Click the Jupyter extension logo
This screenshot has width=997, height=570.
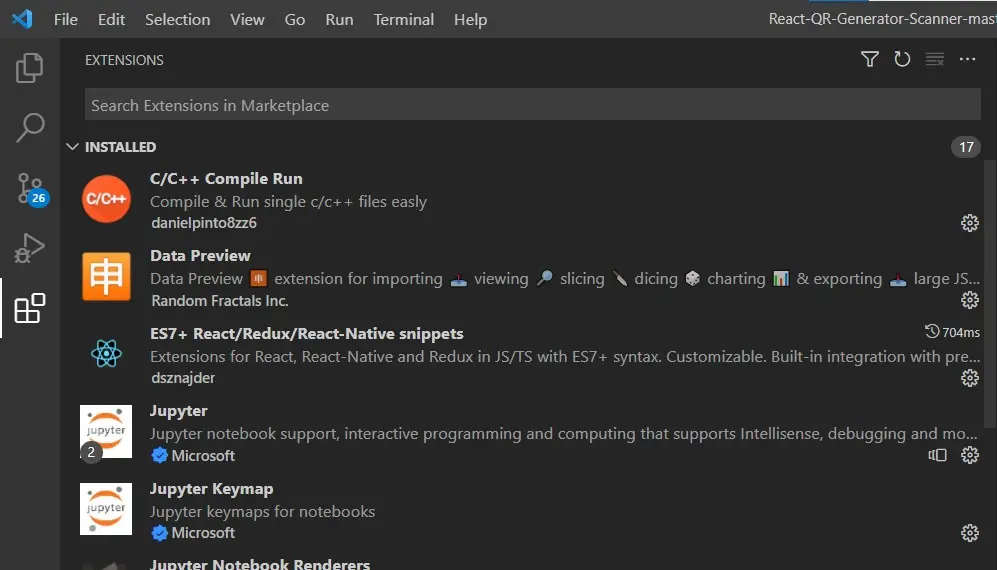tap(106, 431)
